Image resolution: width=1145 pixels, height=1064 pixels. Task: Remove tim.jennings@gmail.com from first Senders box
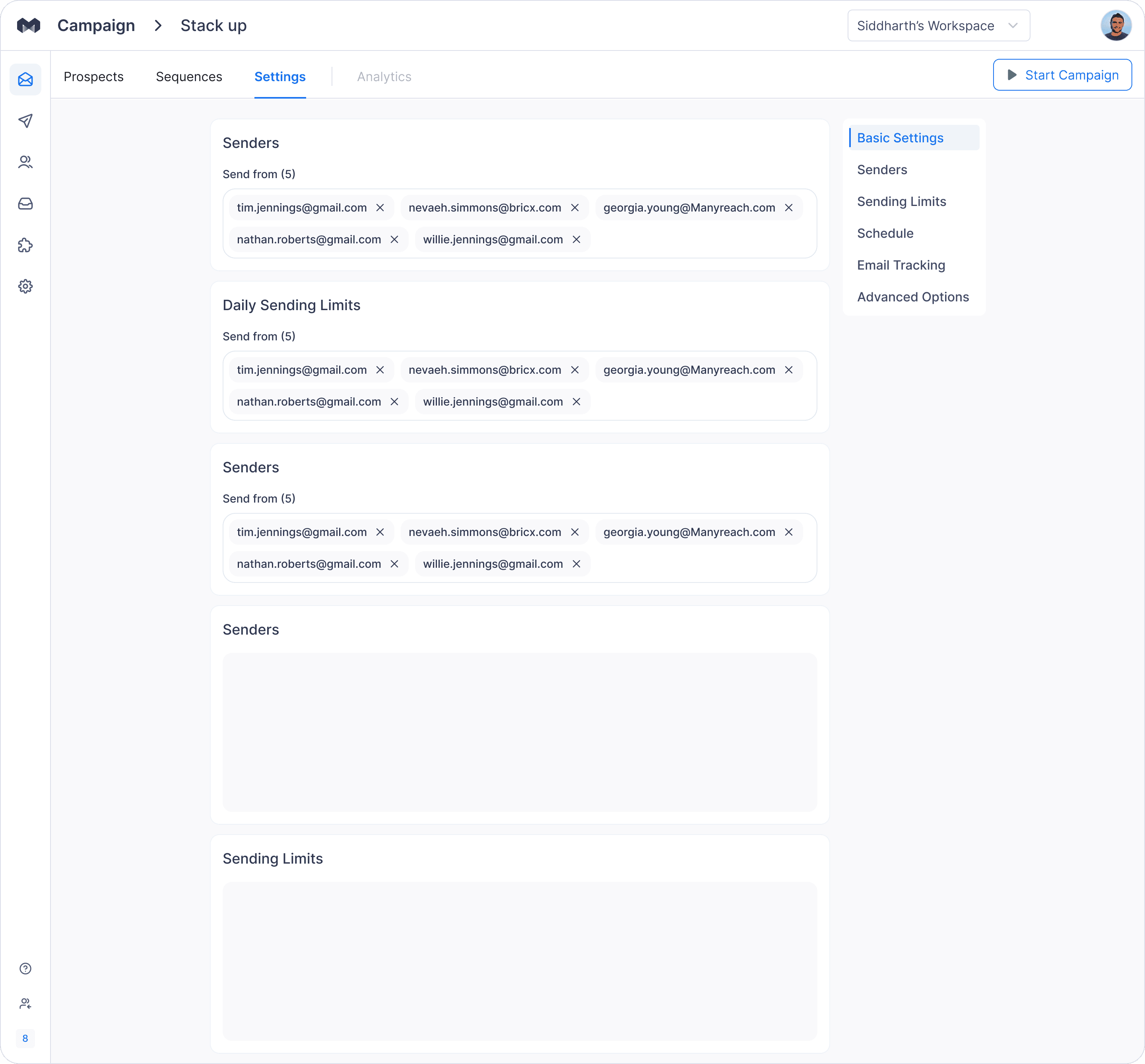(380, 208)
